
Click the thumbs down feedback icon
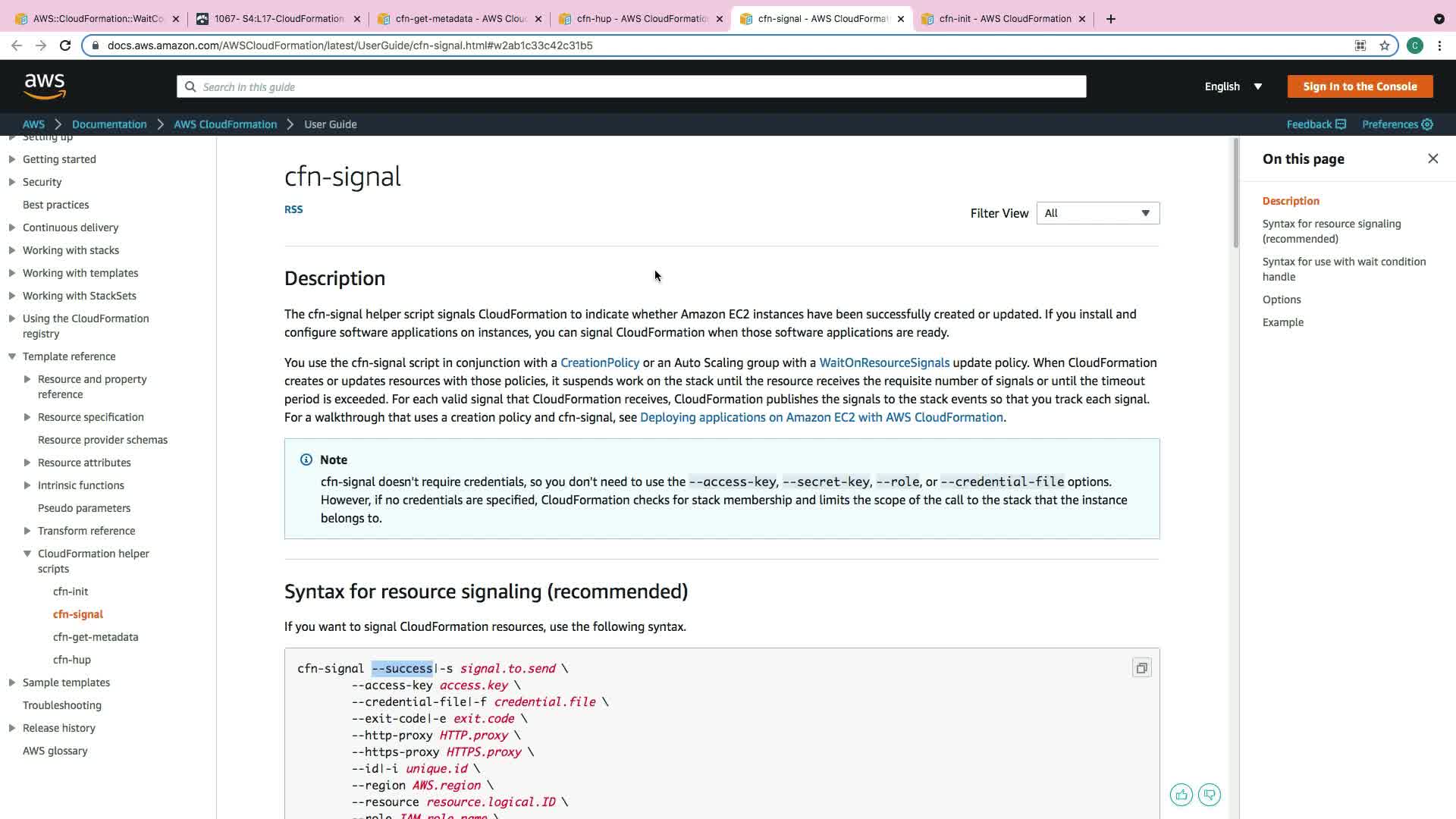(1210, 795)
